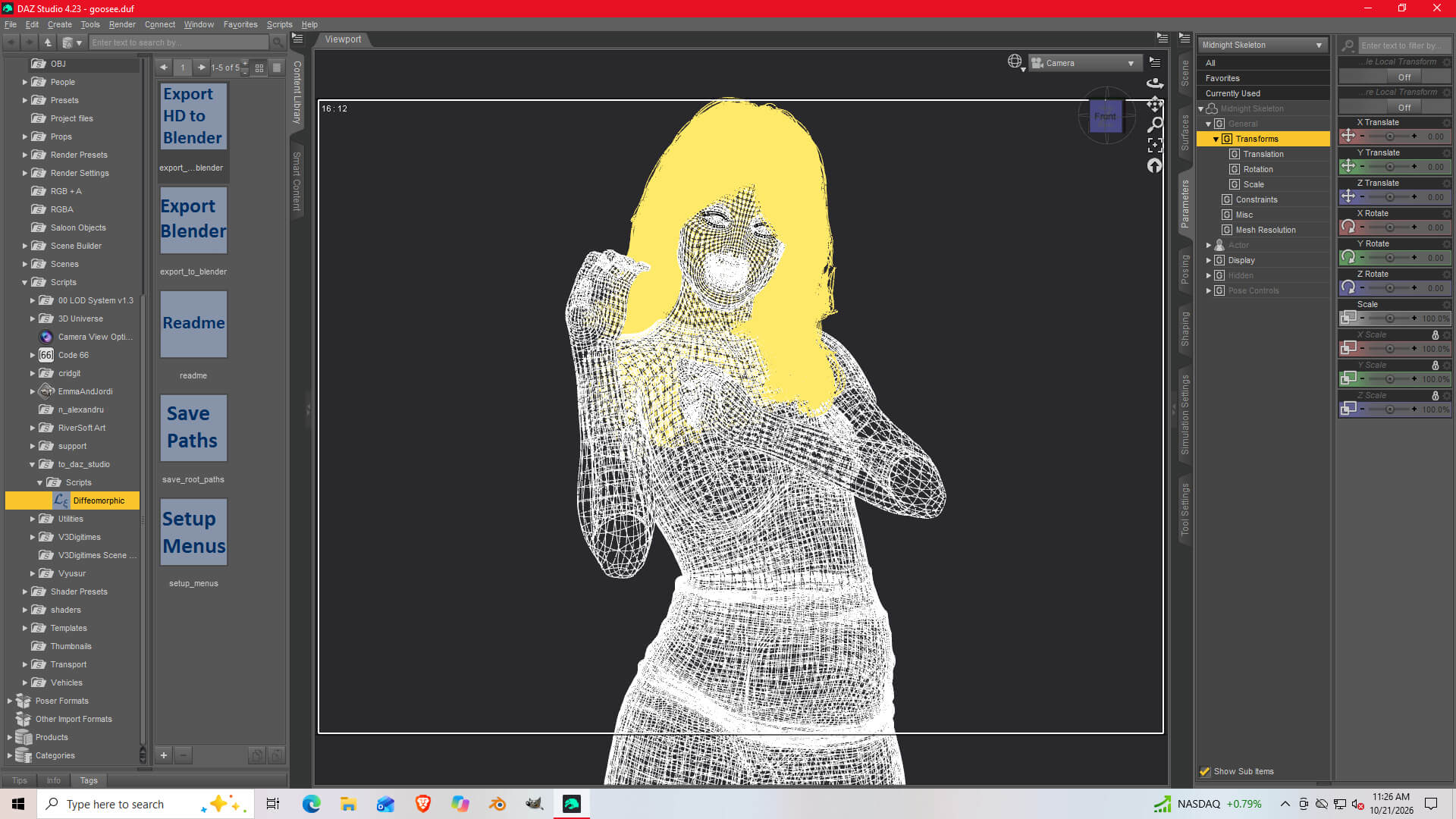
Task: Click the Scale property icon
Action: [x=1348, y=318]
